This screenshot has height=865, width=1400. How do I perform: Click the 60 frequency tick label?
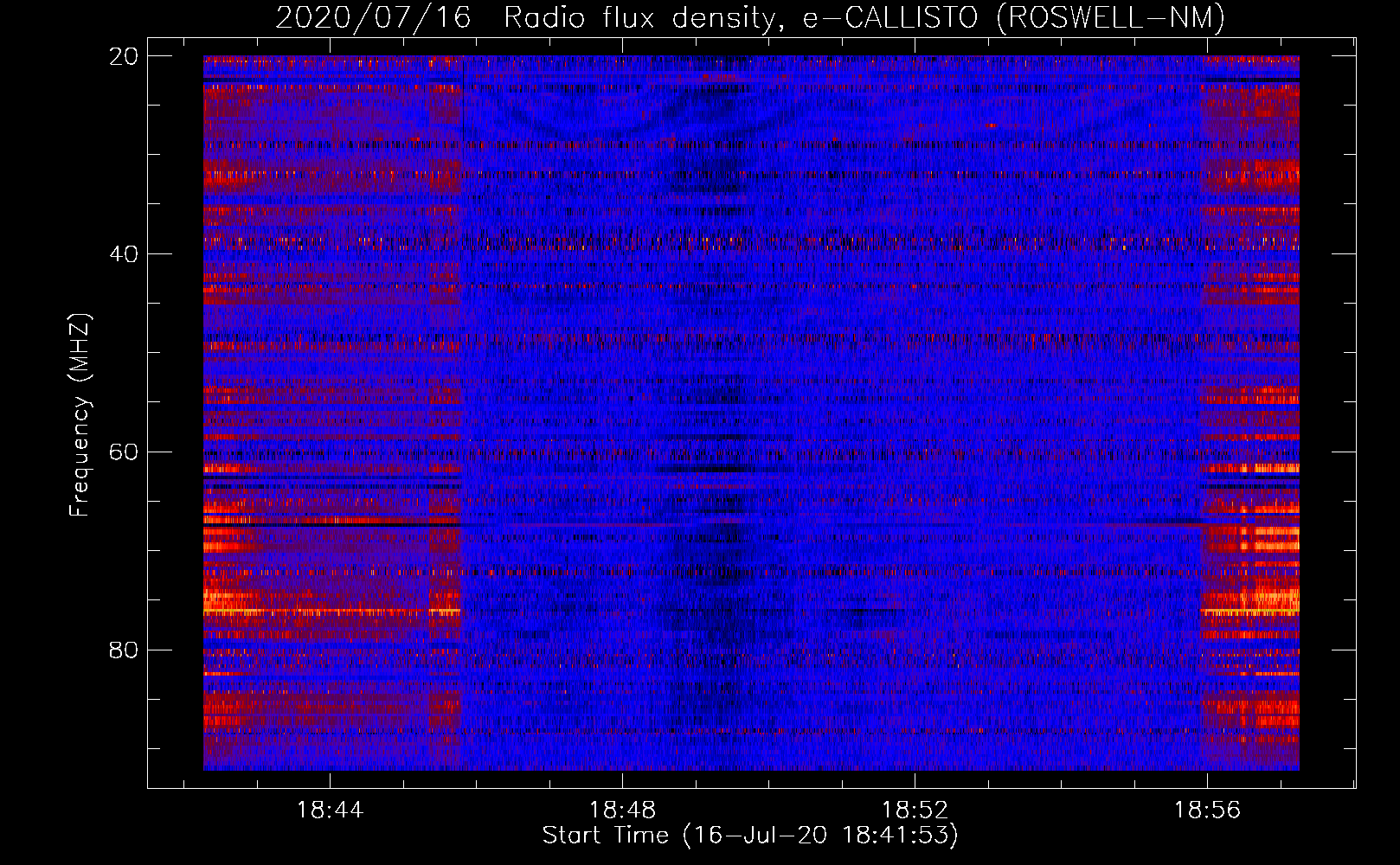point(123,452)
